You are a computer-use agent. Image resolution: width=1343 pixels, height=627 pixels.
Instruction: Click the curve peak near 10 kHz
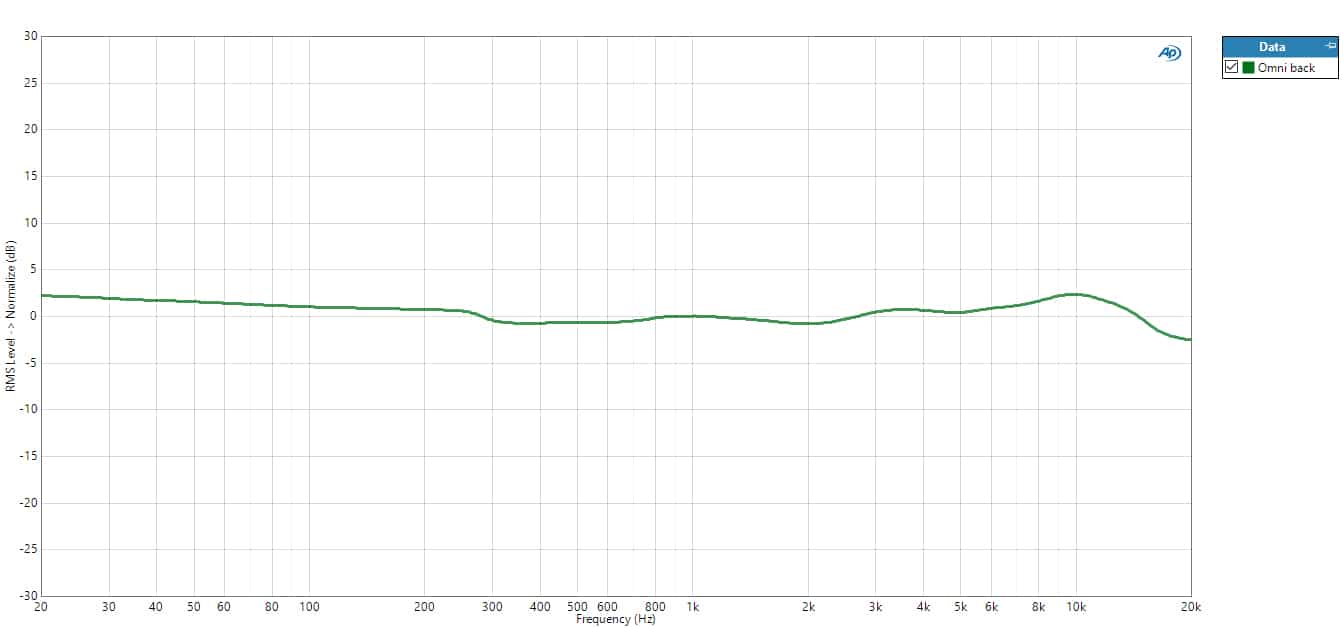(1074, 294)
